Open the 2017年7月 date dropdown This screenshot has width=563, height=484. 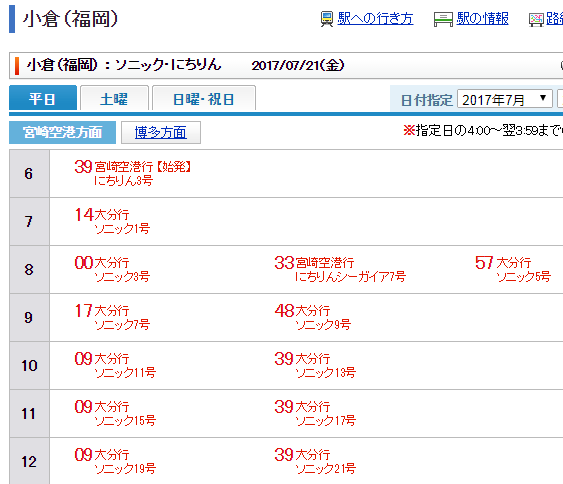coord(504,99)
